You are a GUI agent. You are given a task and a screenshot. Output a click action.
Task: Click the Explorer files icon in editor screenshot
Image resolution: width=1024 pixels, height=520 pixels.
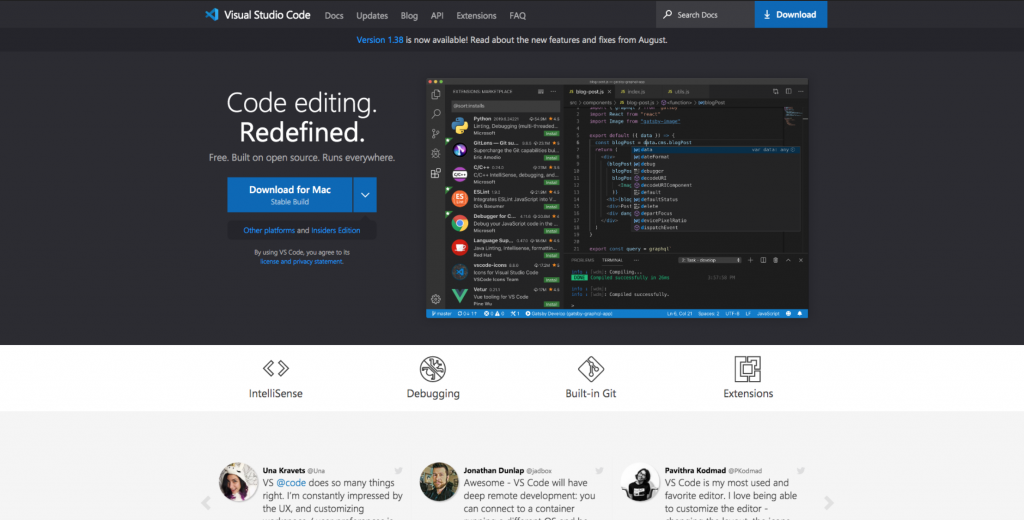436,95
